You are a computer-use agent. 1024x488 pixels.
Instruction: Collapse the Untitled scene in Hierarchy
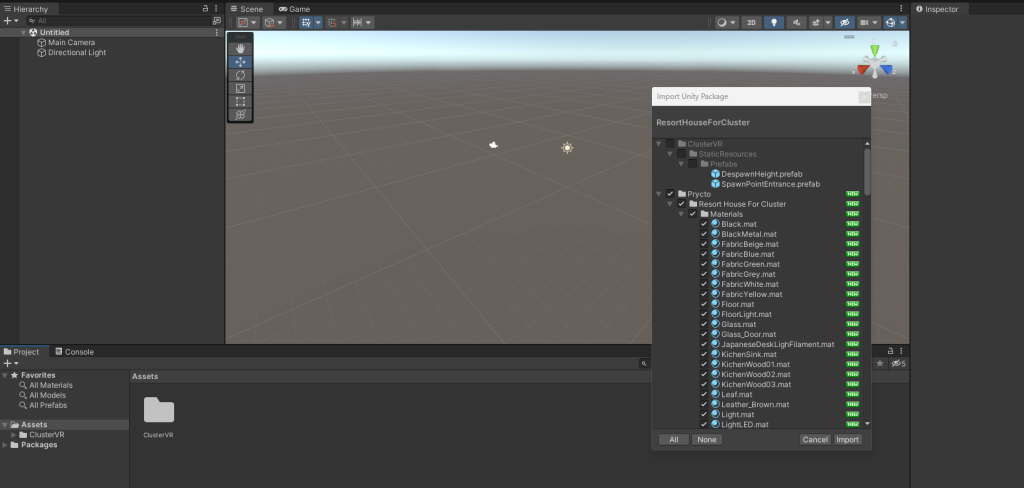(x=24, y=32)
